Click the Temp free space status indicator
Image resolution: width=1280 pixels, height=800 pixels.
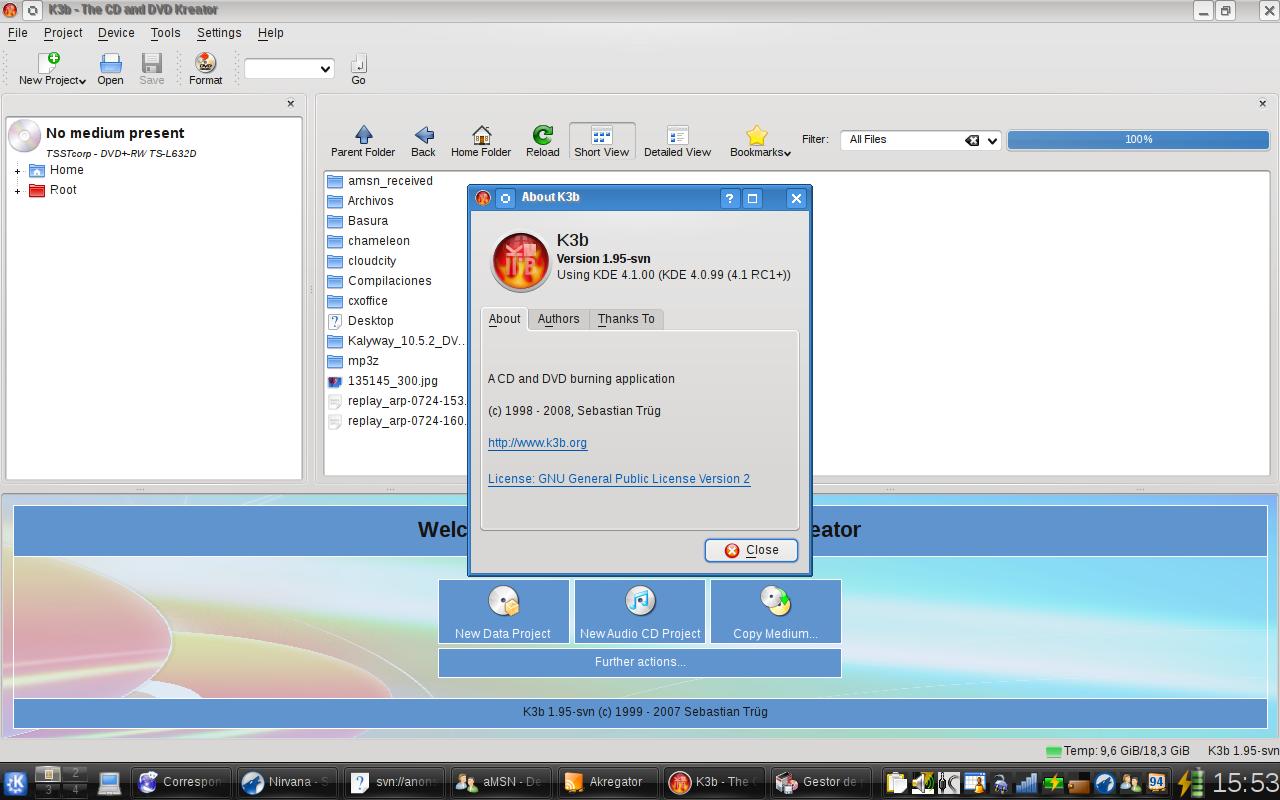click(1117, 751)
